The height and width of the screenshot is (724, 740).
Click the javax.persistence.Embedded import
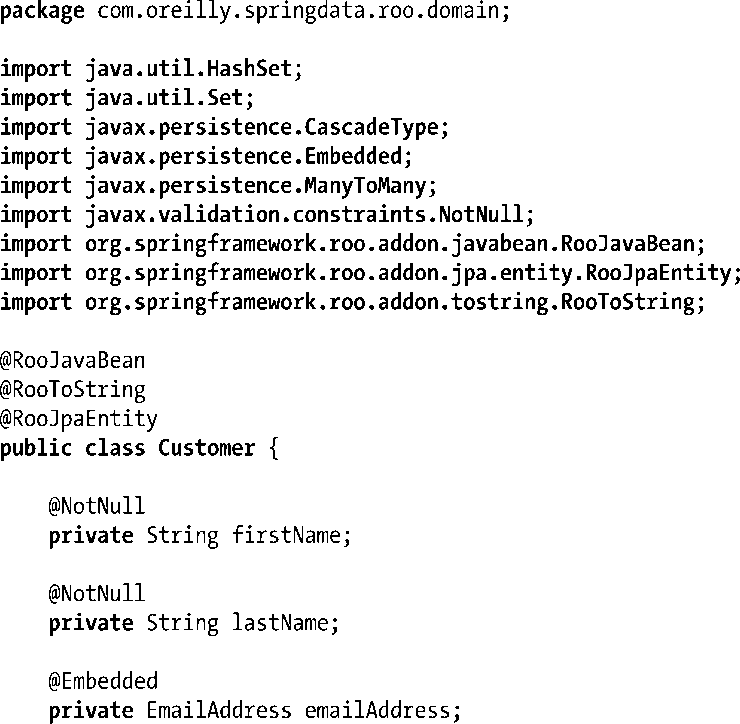click(x=206, y=157)
